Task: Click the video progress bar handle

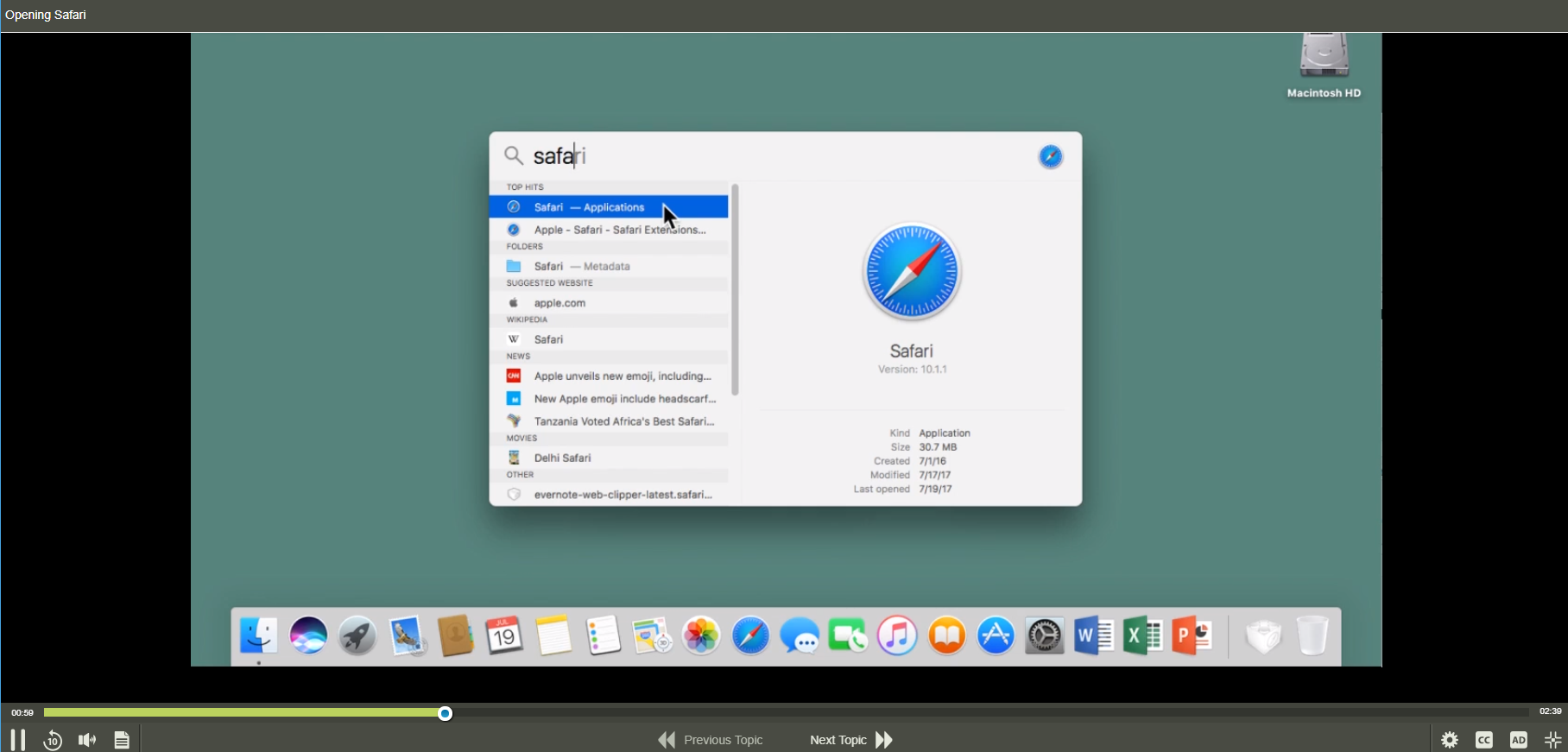Action: click(446, 713)
